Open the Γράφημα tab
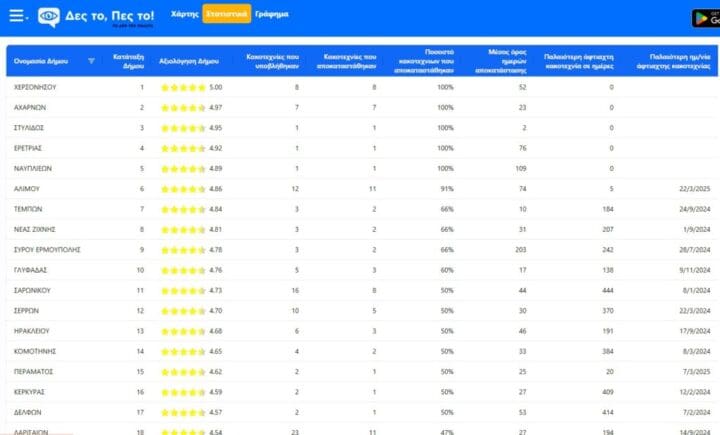Screen dimensions: 720x435 271,14
